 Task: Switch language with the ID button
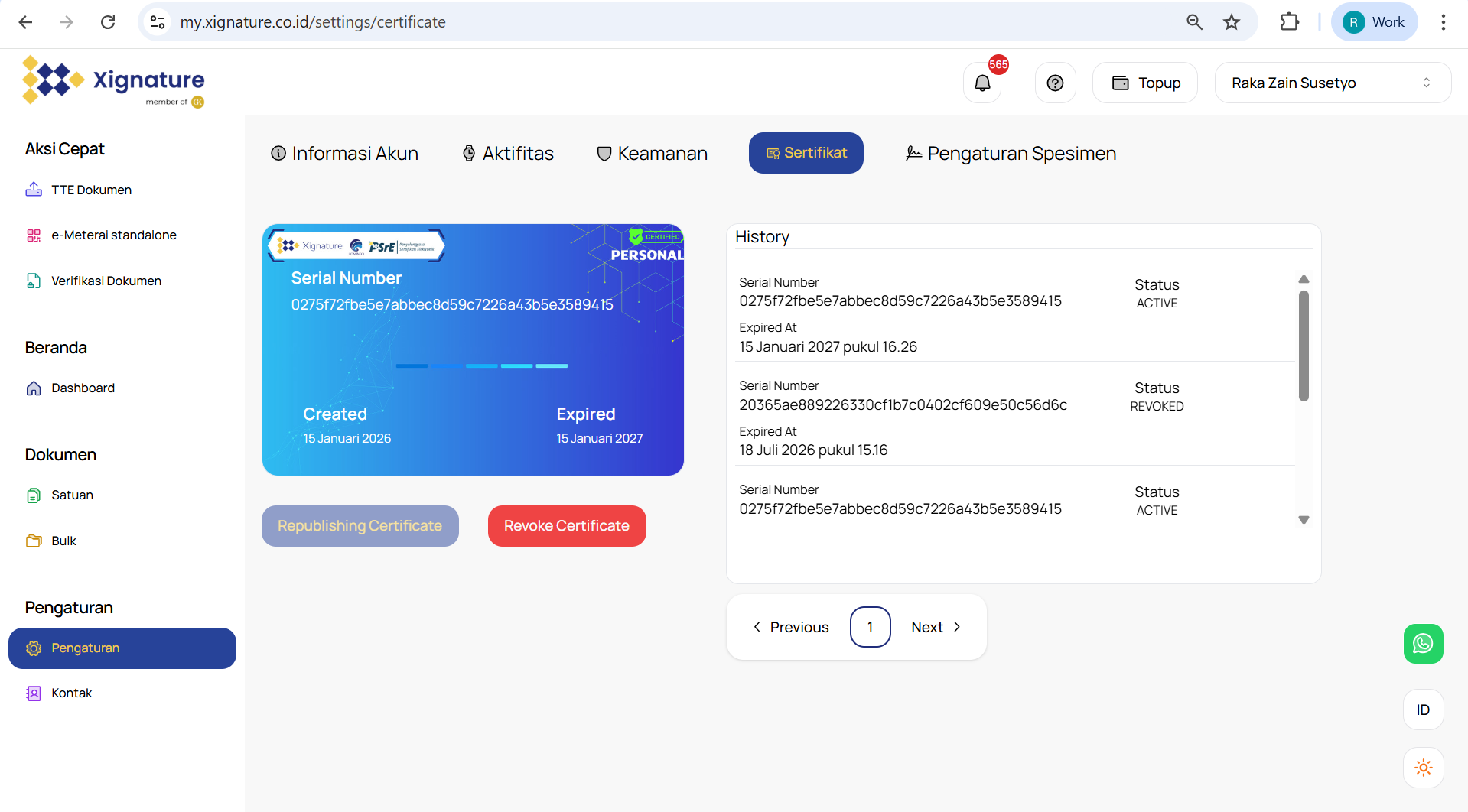(1423, 710)
